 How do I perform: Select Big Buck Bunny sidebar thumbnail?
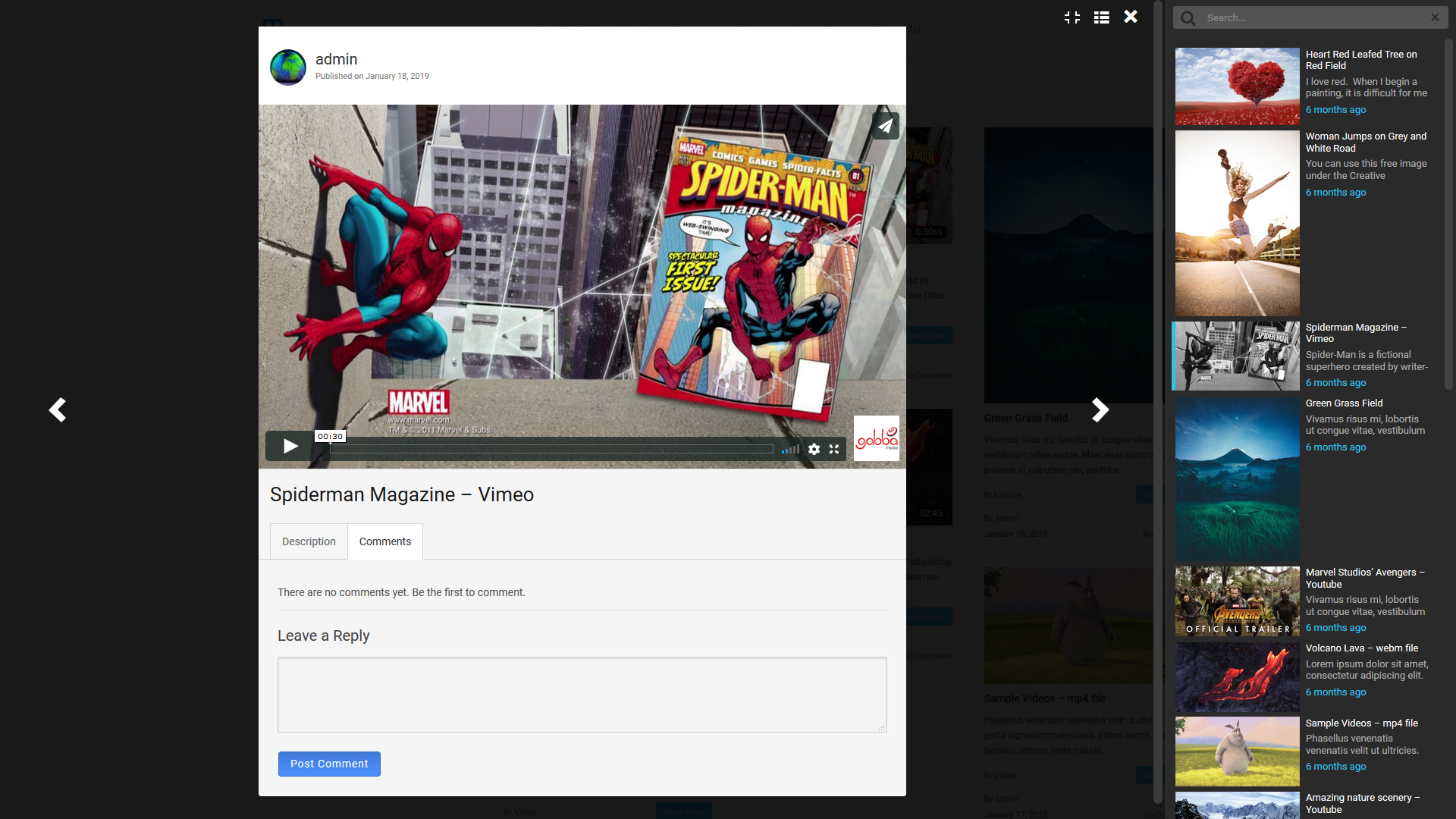coord(1238,752)
